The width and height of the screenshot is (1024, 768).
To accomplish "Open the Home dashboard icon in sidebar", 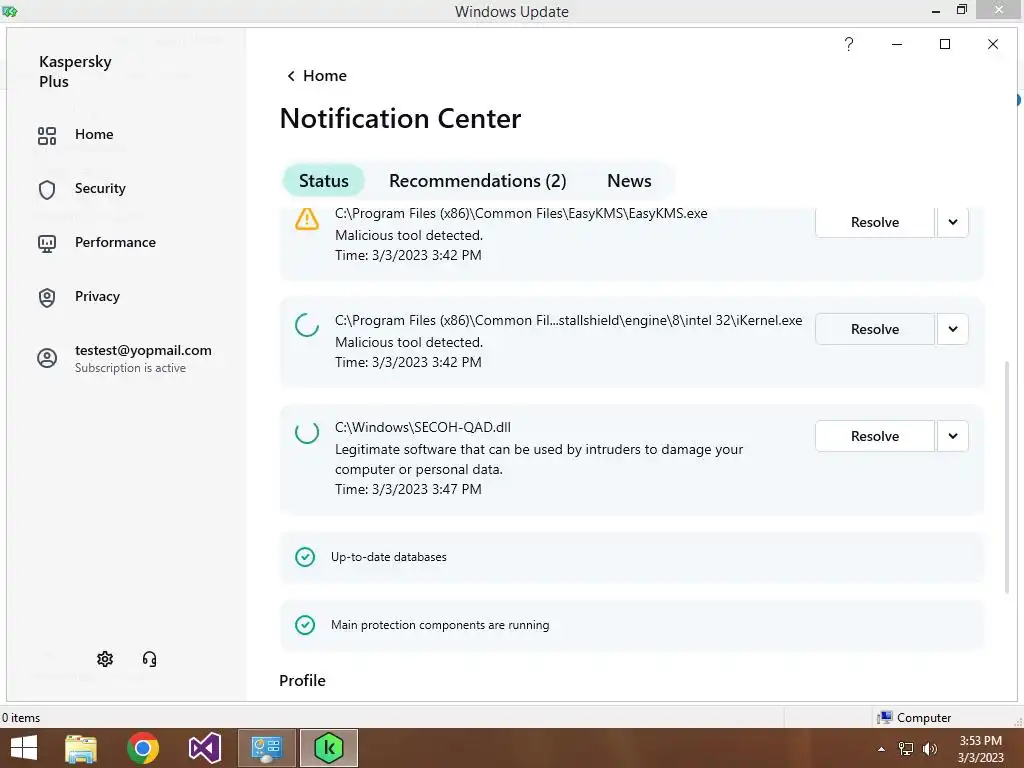I will (x=47, y=135).
